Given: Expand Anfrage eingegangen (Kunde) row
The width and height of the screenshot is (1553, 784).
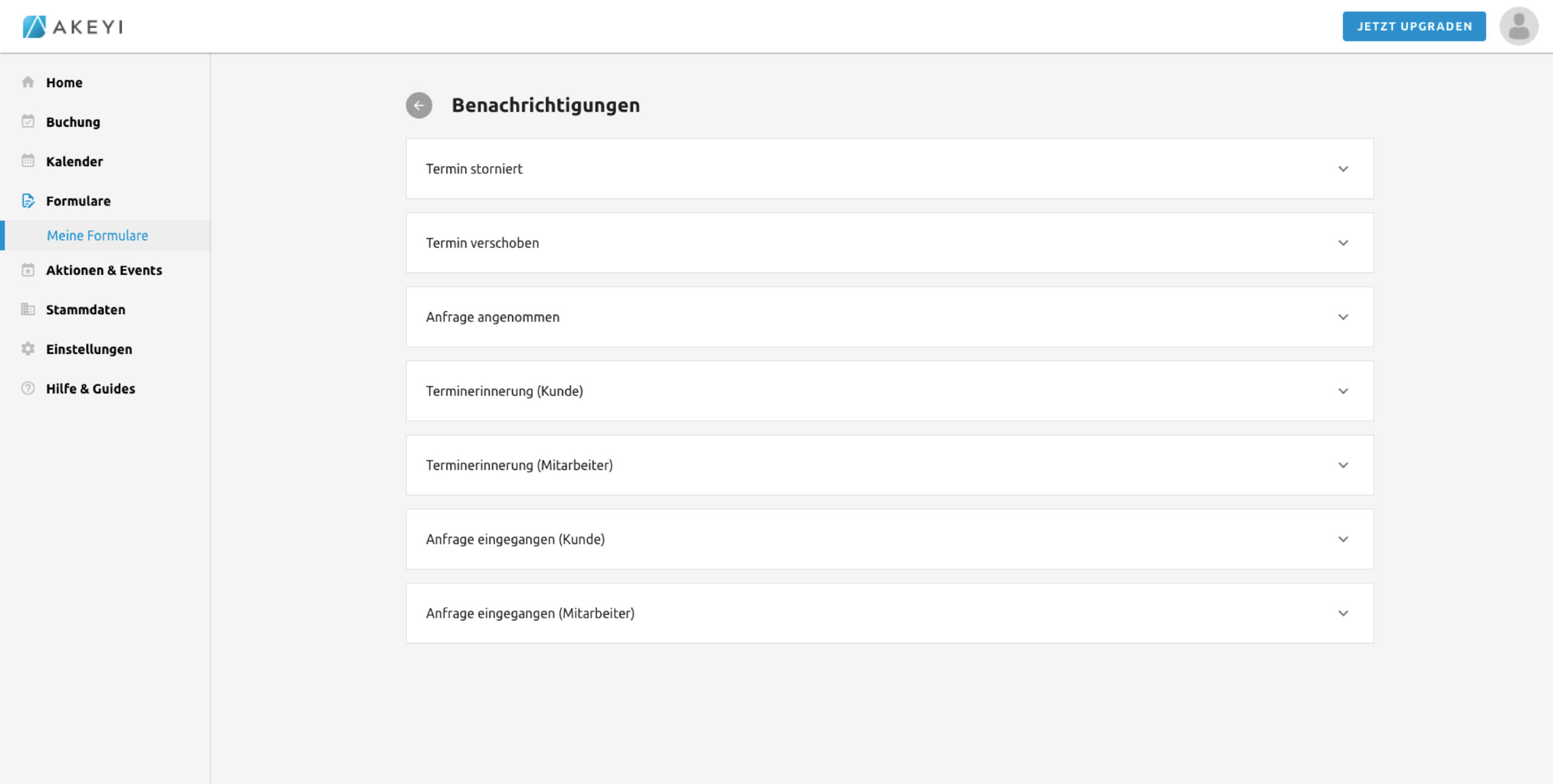Looking at the screenshot, I should [1343, 539].
